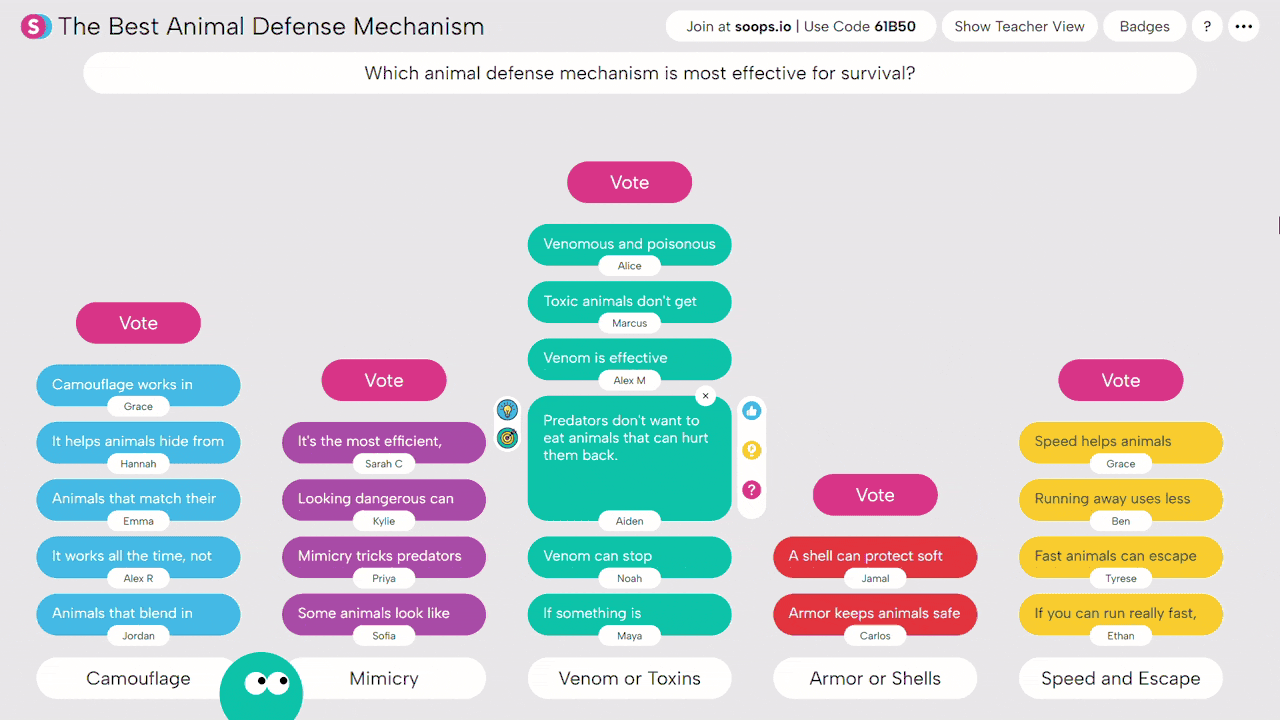Screen dimensions: 1280x720
Task: Select the Mimicry category label
Action: (x=383, y=678)
